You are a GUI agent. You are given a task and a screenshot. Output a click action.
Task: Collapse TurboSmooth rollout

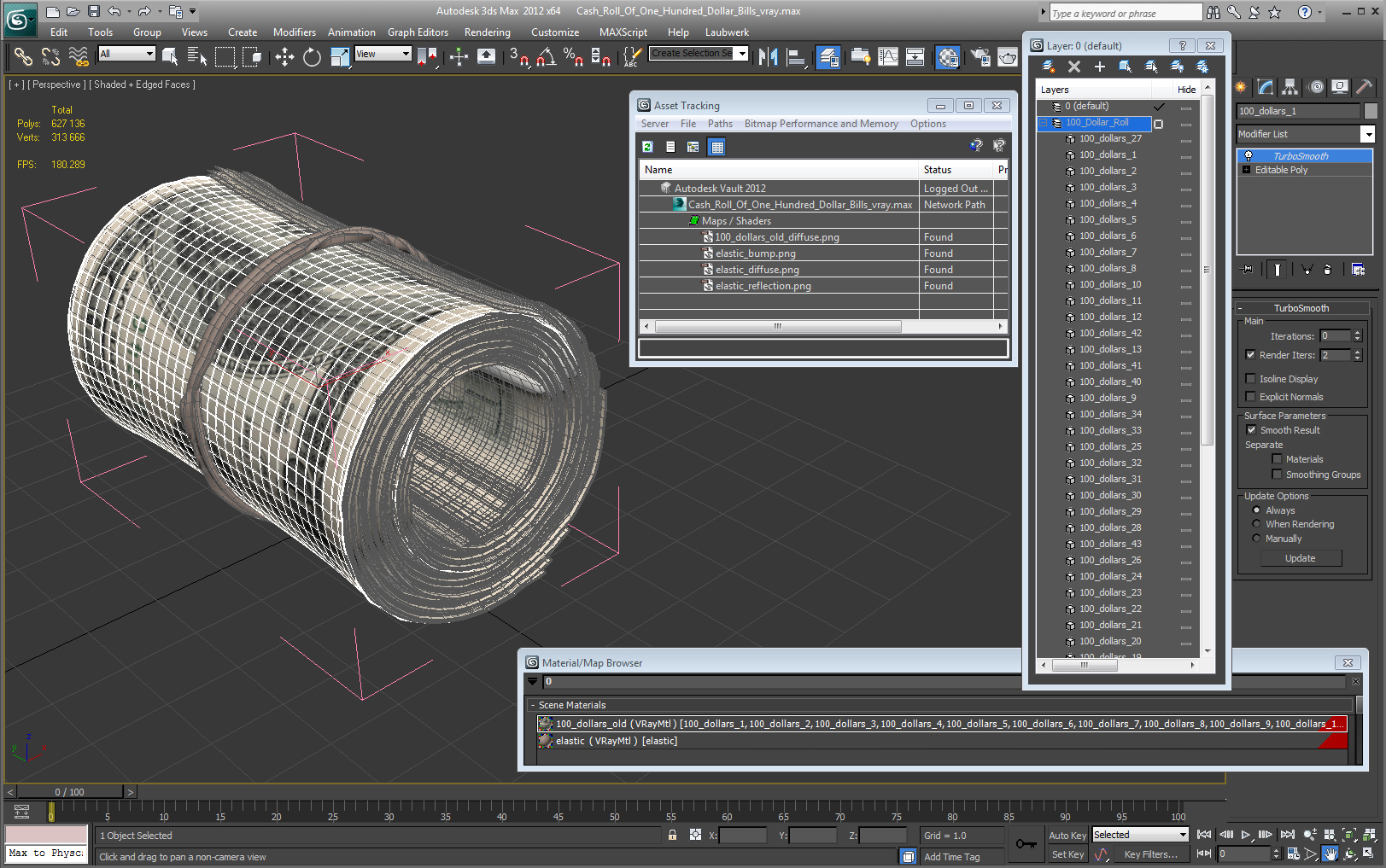point(1301,308)
